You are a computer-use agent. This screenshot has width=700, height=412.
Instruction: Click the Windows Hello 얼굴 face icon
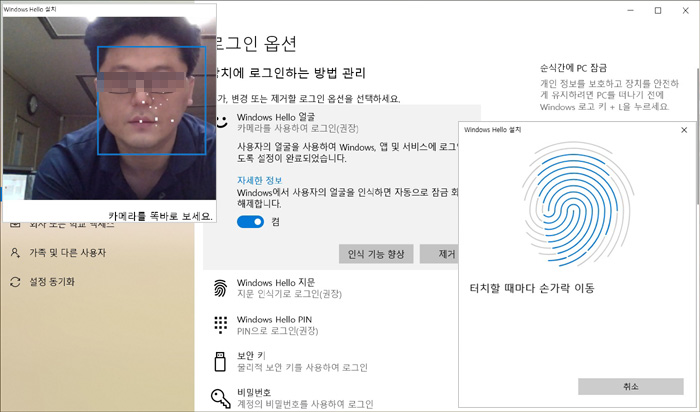(x=220, y=123)
